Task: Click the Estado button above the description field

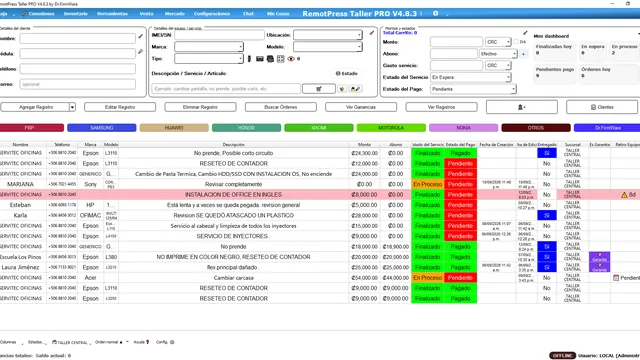Action: point(347,73)
